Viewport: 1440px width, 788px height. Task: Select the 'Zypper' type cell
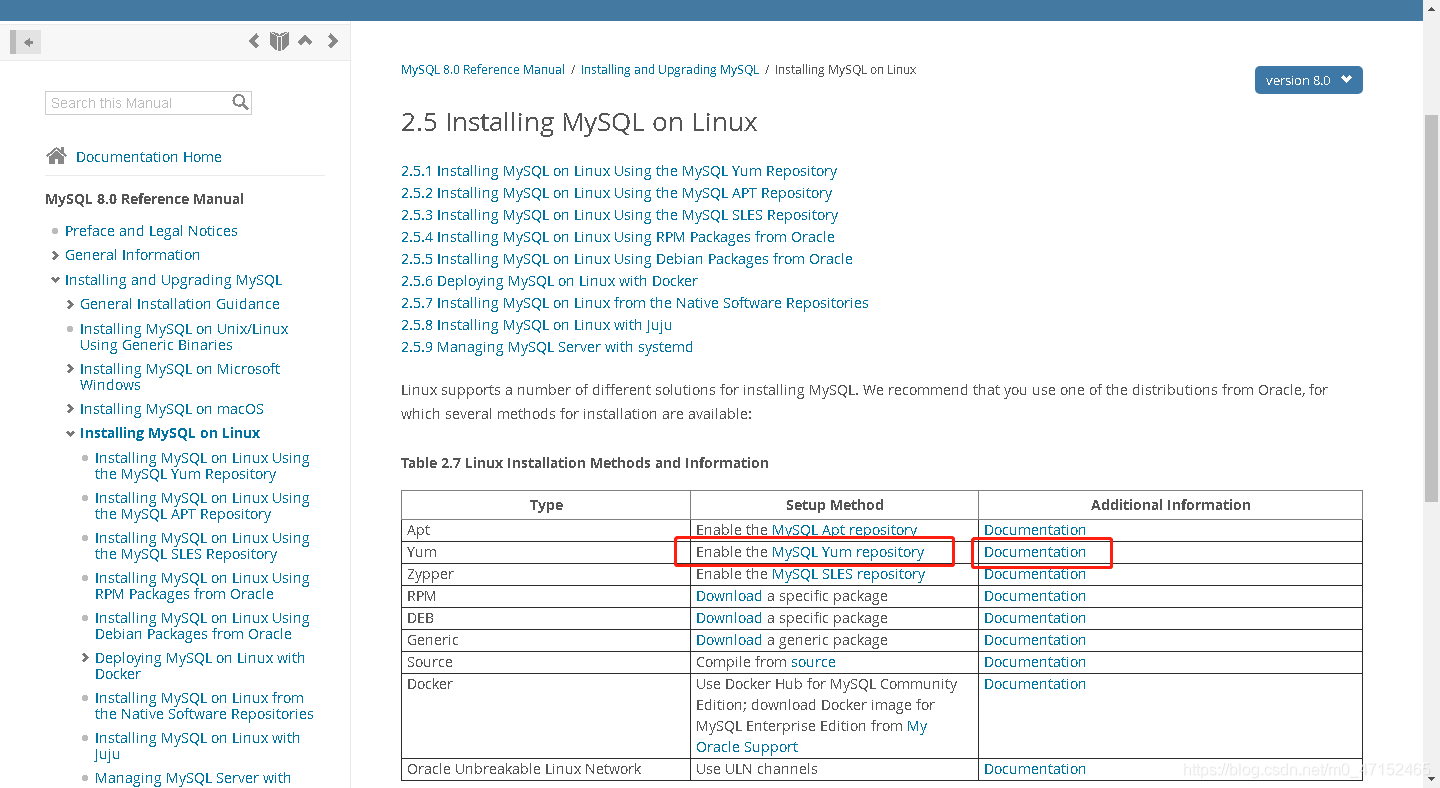546,574
